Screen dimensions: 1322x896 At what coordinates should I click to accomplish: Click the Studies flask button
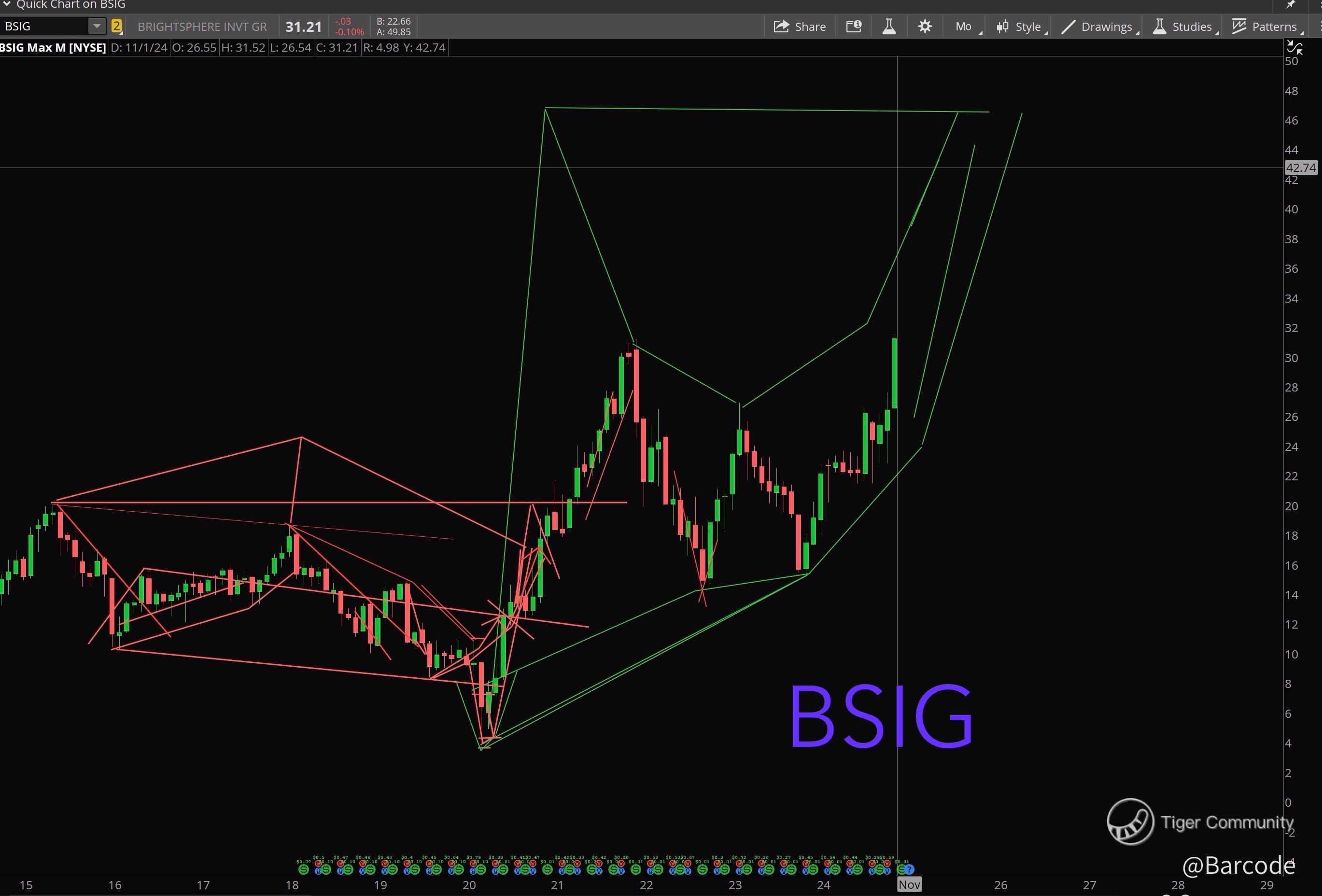pos(1184,27)
